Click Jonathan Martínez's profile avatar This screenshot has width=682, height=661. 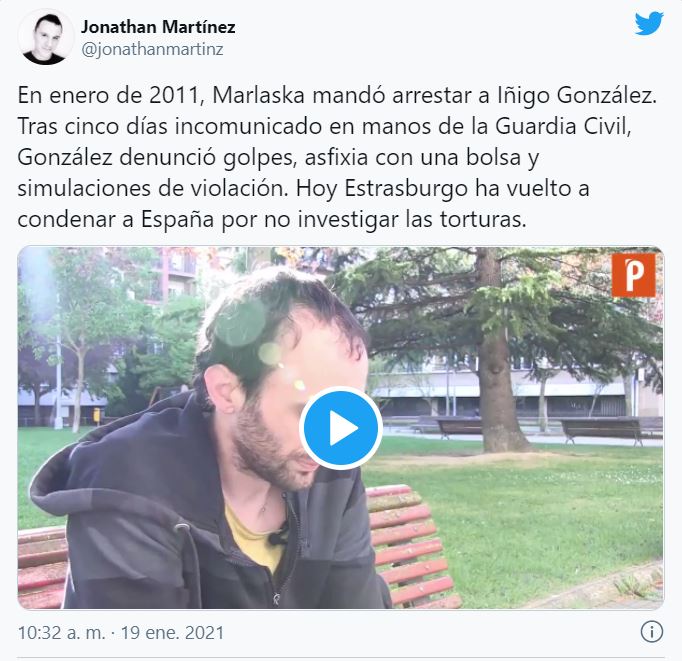44,38
